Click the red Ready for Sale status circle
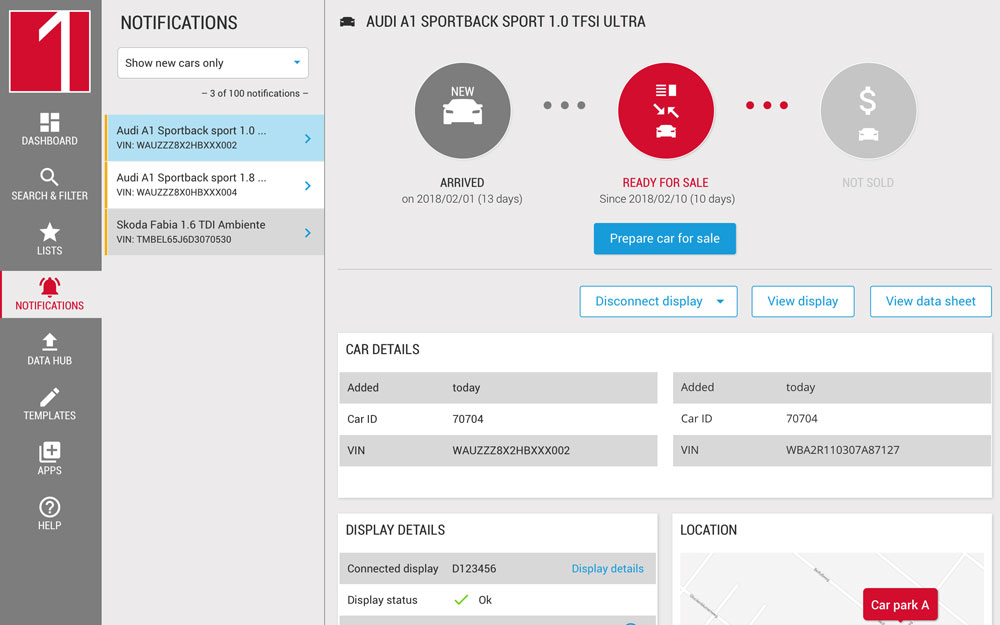 point(665,110)
